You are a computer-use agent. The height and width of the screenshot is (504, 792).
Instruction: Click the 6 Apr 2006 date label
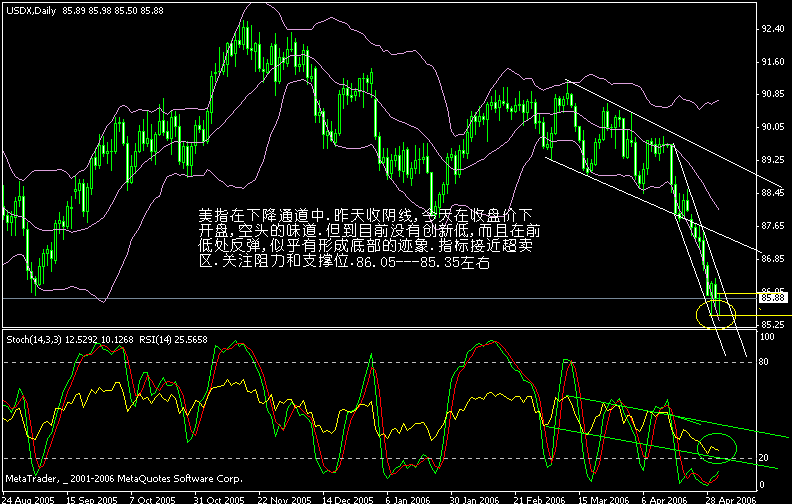click(665, 500)
